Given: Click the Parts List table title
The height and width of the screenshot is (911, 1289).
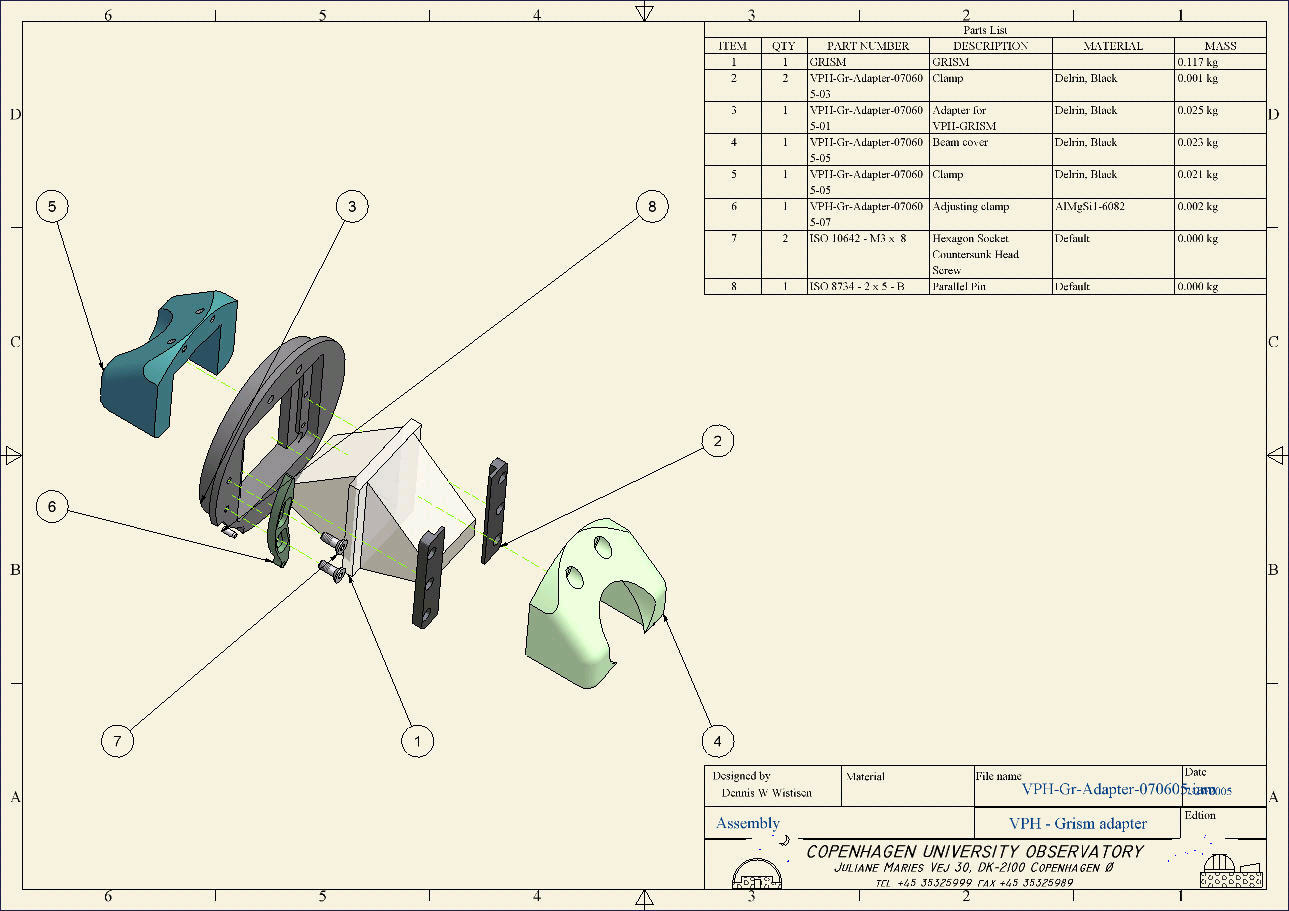Looking at the screenshot, I should [985, 30].
